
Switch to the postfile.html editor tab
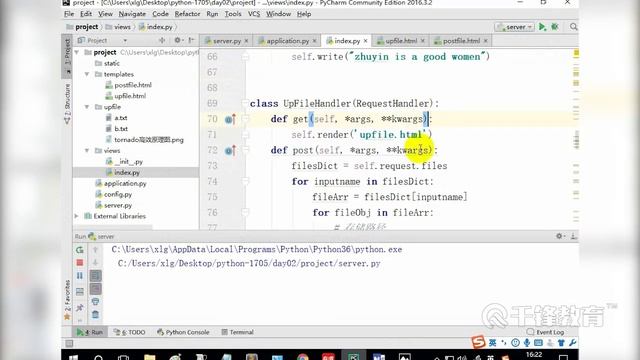click(461, 41)
